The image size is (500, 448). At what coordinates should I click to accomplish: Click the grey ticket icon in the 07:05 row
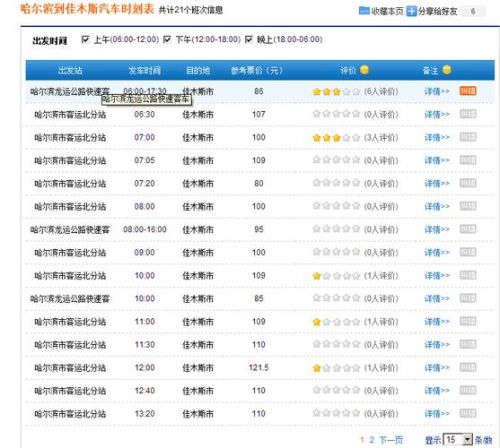pyautogui.click(x=468, y=160)
